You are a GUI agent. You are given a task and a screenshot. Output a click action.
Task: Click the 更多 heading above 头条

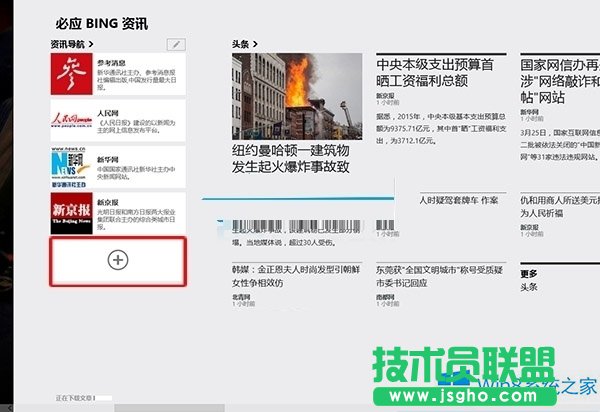[x=529, y=273]
